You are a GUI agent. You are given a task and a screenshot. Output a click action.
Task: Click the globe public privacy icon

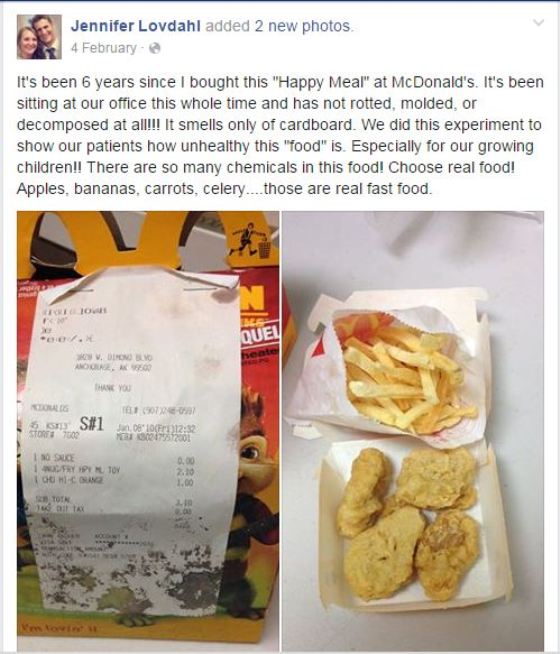pyautogui.click(x=155, y=48)
